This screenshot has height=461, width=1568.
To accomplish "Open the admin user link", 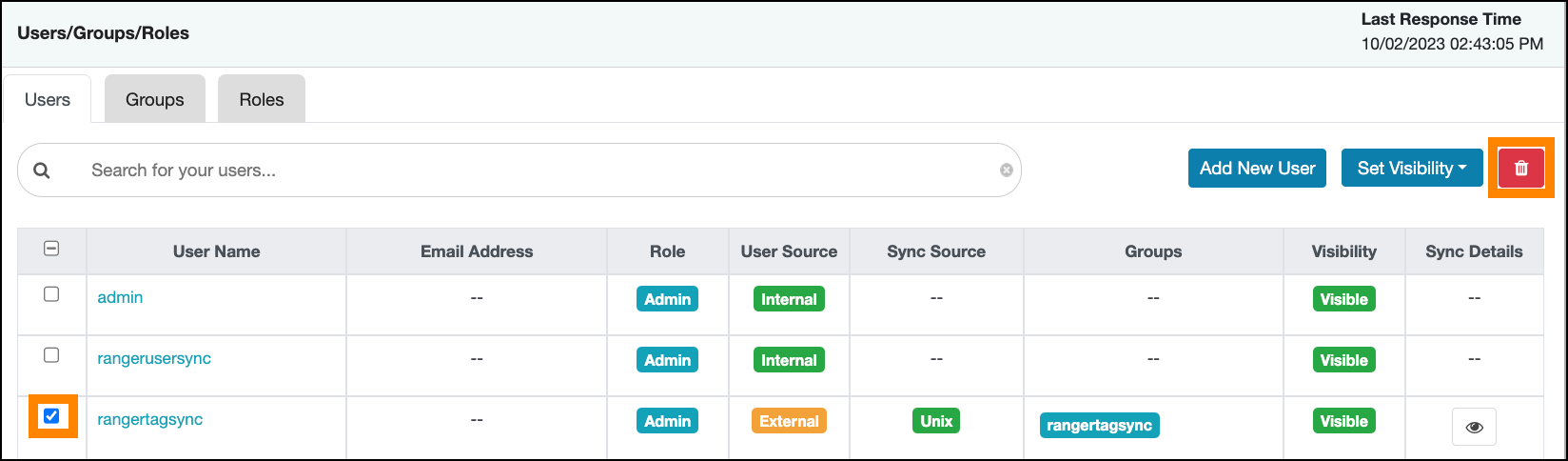I will [120, 297].
